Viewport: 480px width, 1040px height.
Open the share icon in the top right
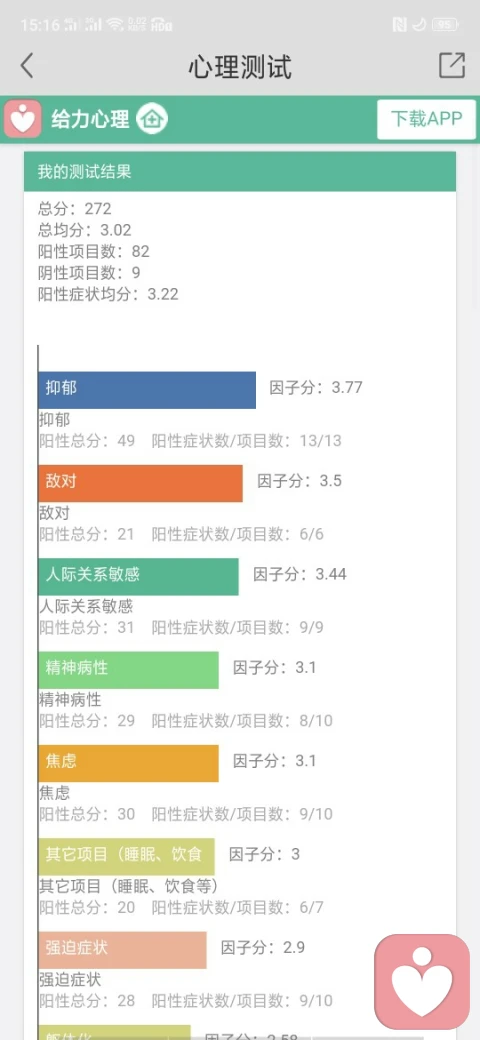[x=452, y=65]
